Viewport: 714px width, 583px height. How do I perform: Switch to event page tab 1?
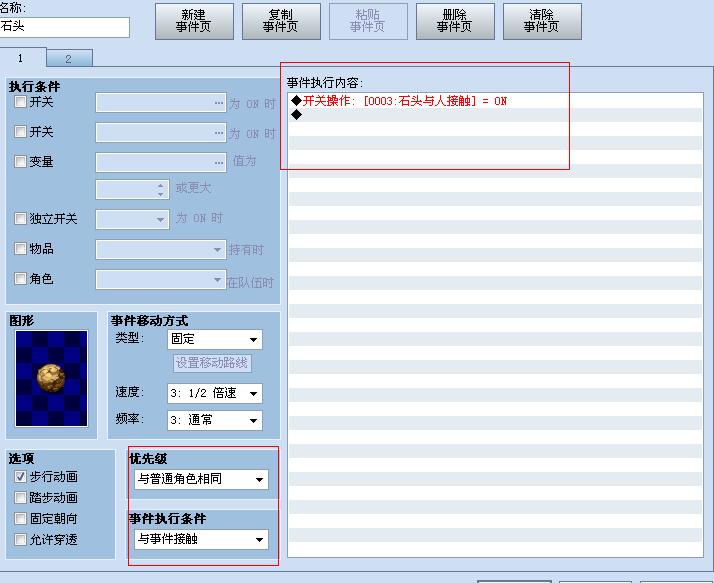click(x=20, y=58)
